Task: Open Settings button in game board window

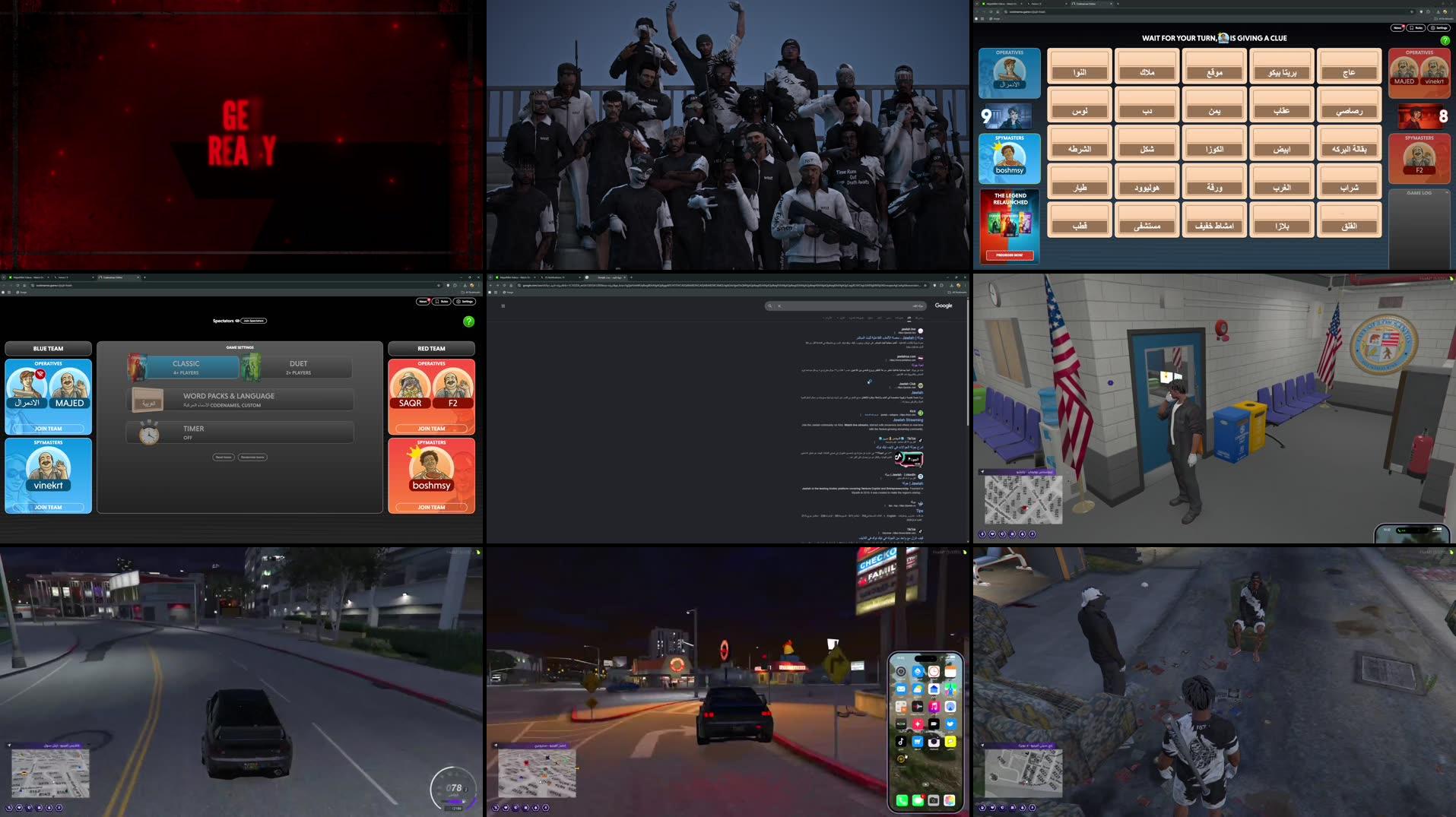Action: (1439, 28)
